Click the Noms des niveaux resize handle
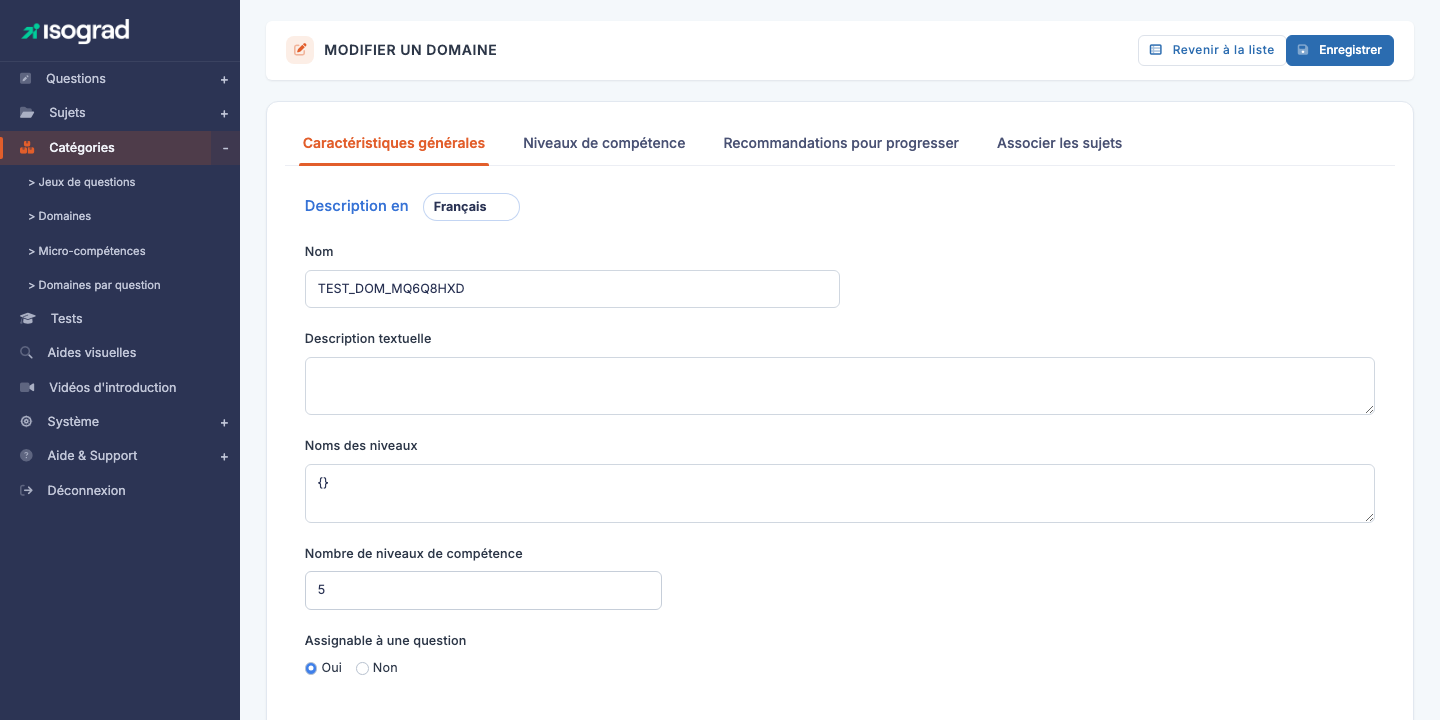This screenshot has width=1440, height=720. click(1369, 516)
